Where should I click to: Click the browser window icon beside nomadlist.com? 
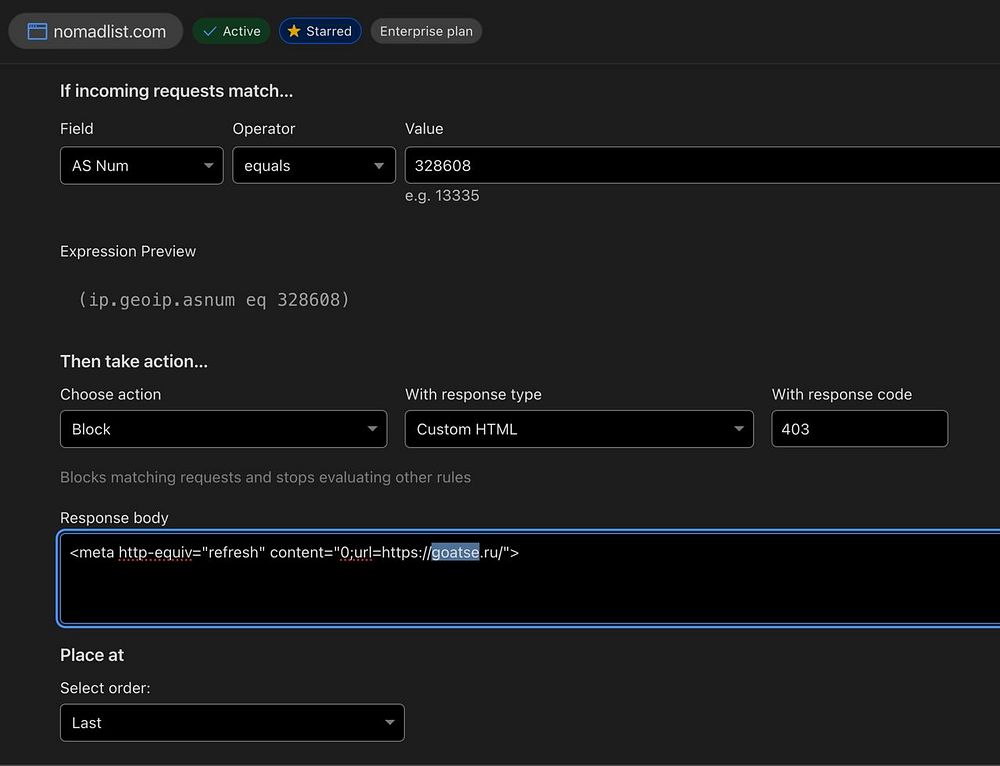coord(37,31)
